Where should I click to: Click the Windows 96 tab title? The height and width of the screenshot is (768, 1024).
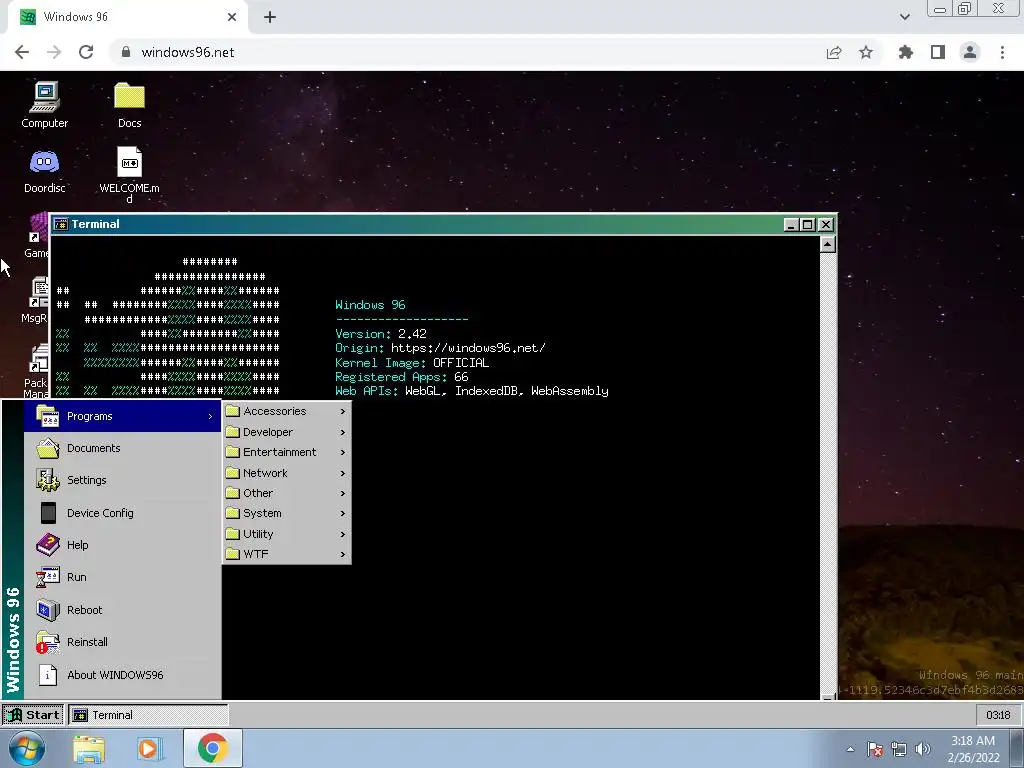coord(76,17)
